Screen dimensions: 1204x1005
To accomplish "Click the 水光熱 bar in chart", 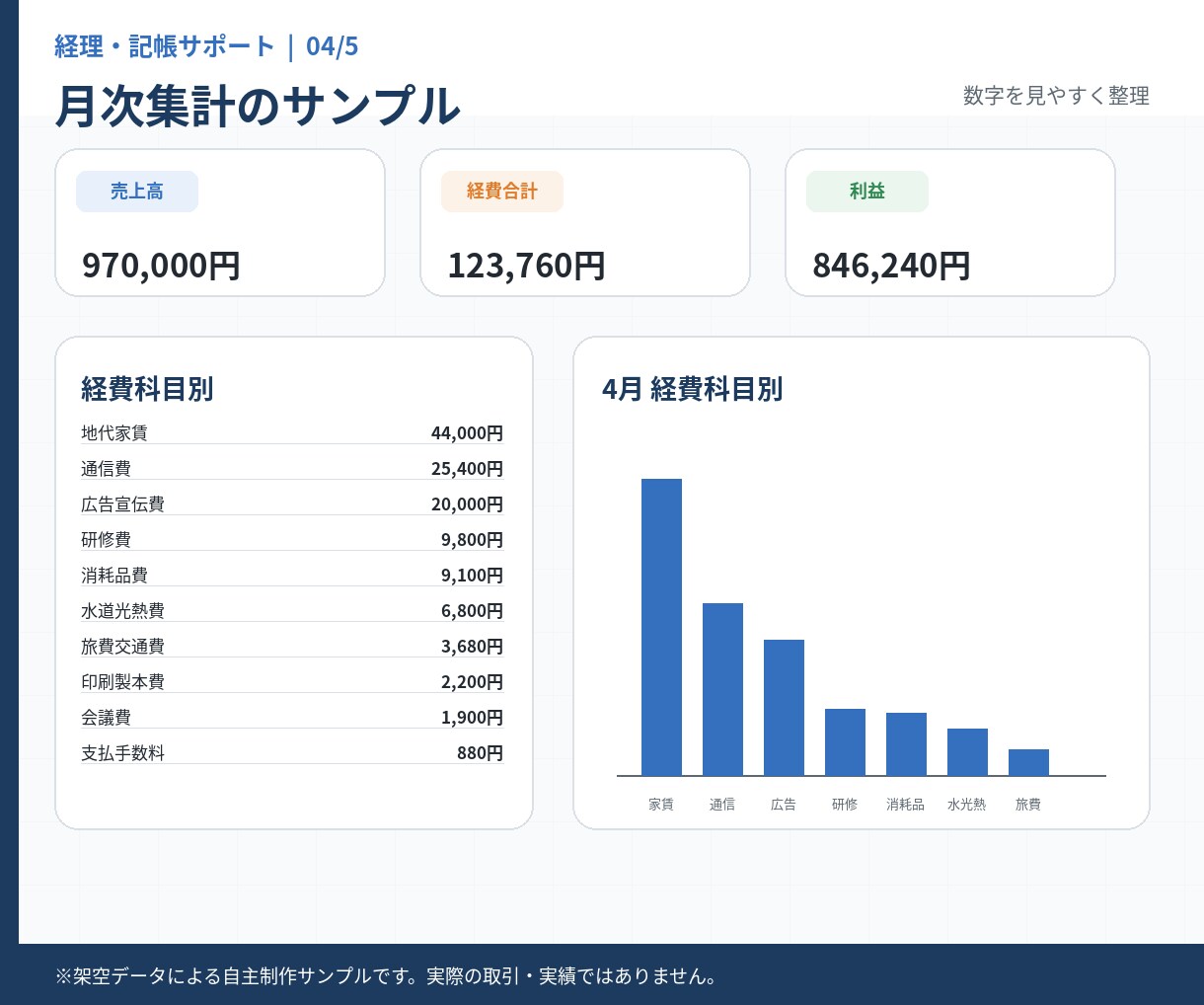I will (967, 752).
